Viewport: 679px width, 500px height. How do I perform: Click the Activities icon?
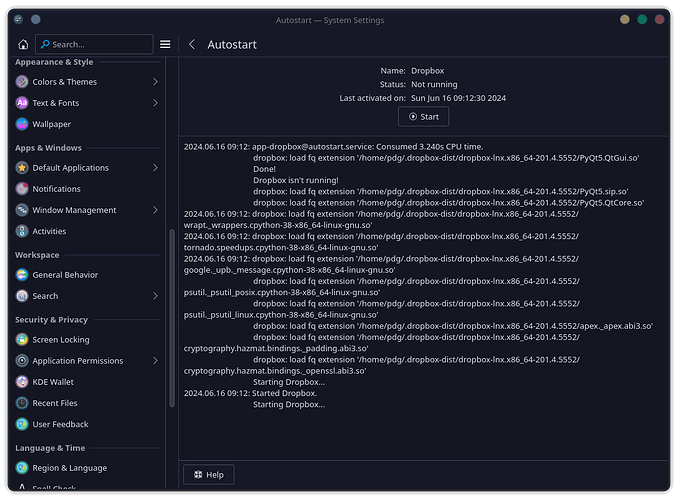[x=22, y=232]
